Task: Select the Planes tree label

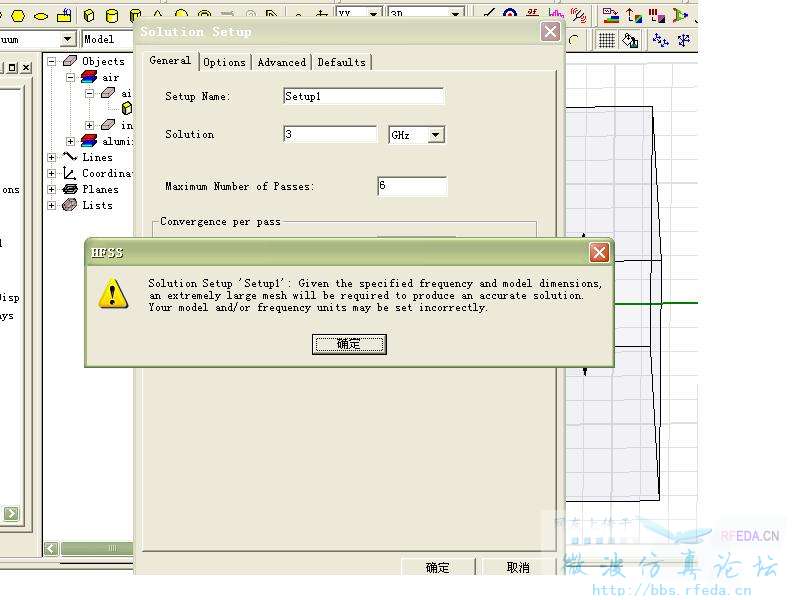Action: click(x=101, y=189)
